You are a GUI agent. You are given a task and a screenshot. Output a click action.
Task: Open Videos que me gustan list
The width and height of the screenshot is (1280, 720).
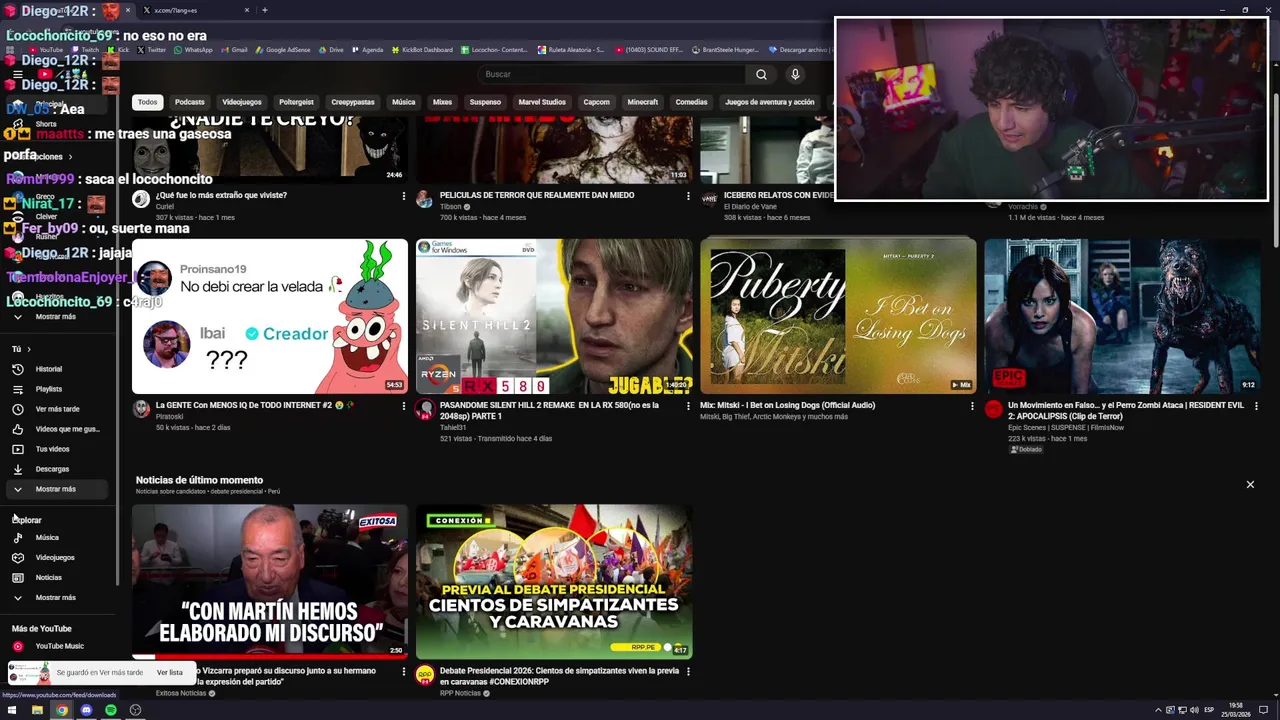click(x=67, y=429)
